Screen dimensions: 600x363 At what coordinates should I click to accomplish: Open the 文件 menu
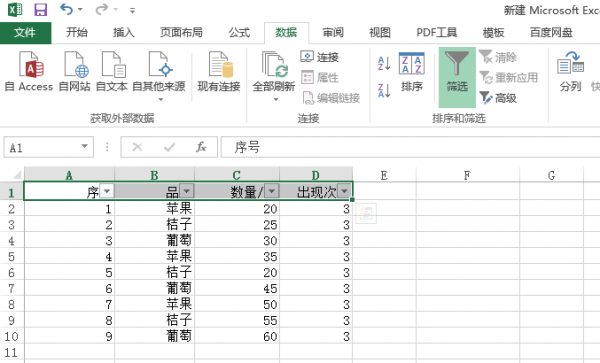25,33
